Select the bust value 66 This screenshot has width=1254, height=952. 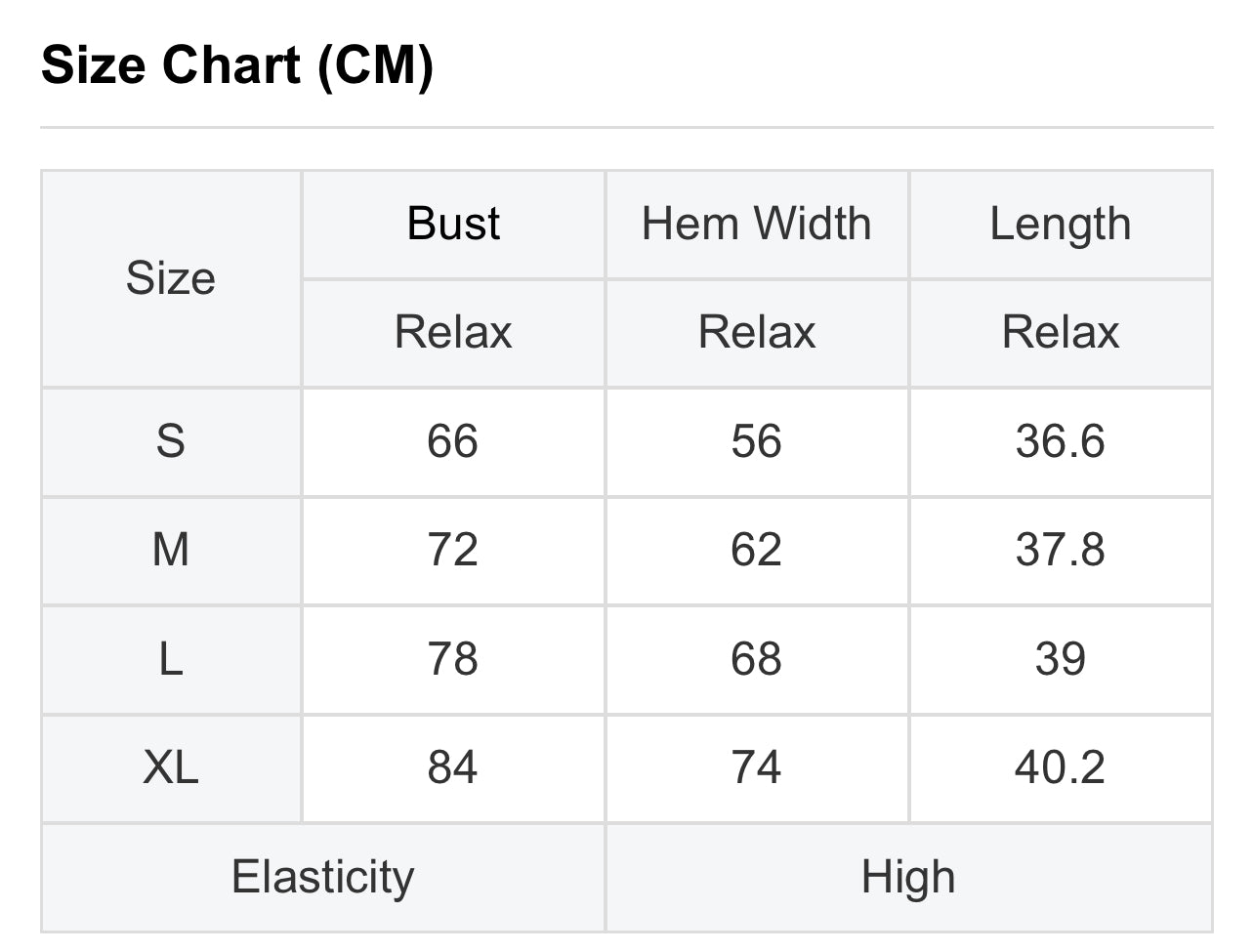click(453, 441)
